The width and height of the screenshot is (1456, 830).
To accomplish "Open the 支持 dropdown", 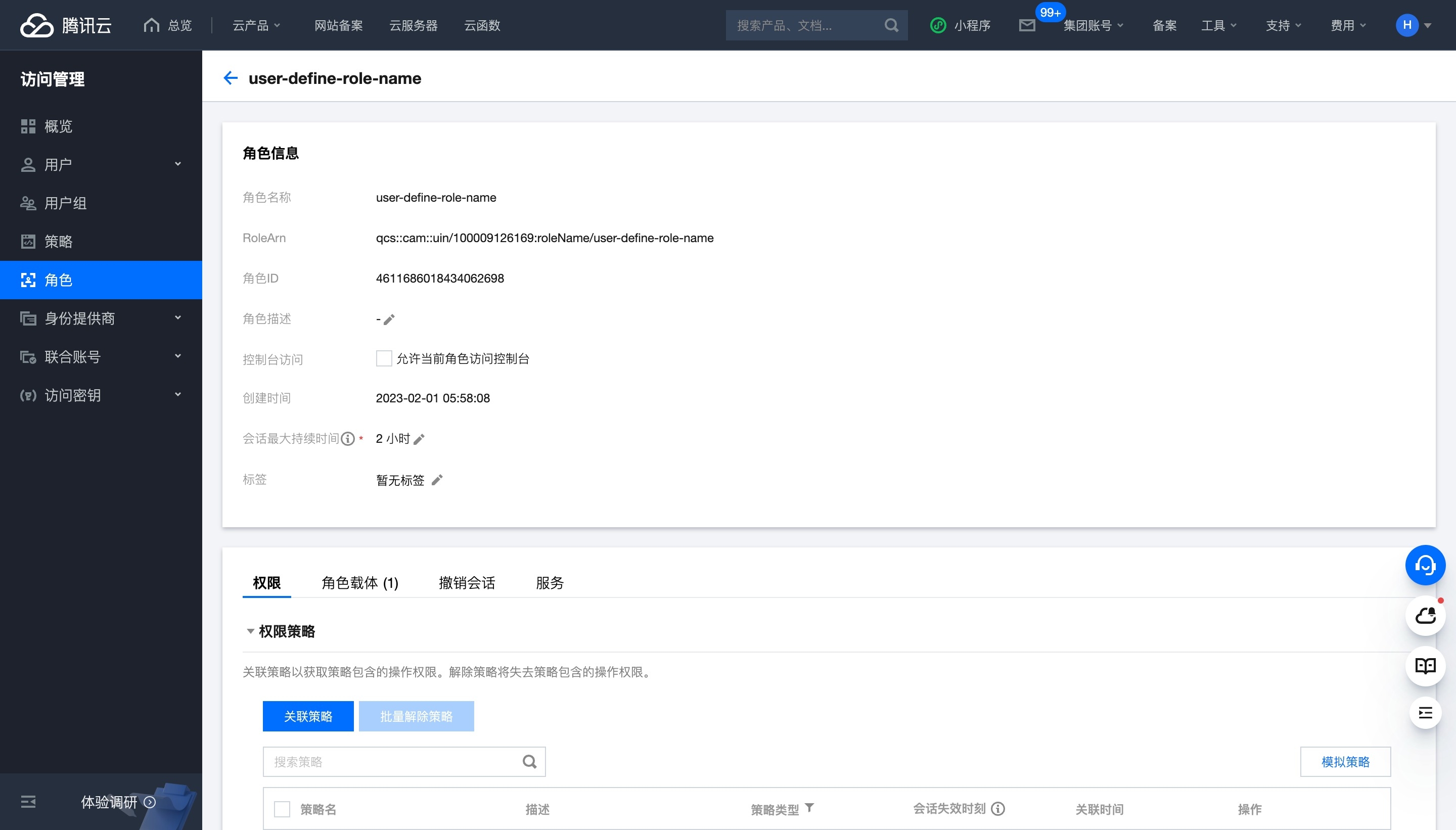I will (1283, 25).
